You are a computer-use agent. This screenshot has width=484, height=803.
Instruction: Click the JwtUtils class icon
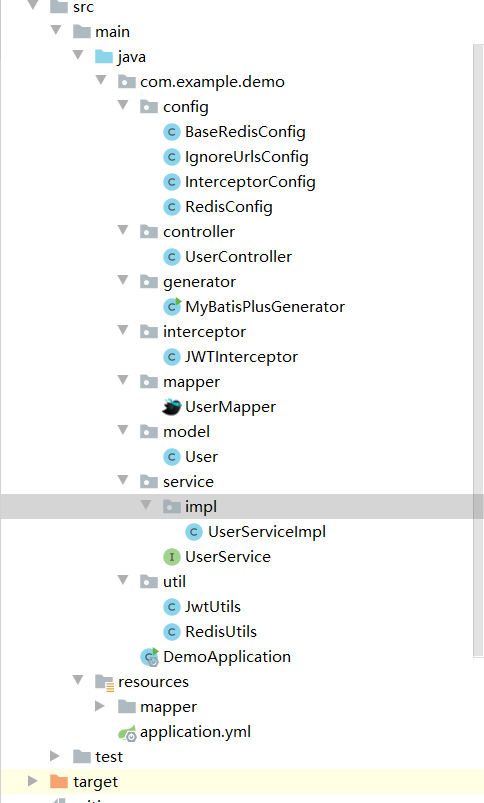click(172, 607)
